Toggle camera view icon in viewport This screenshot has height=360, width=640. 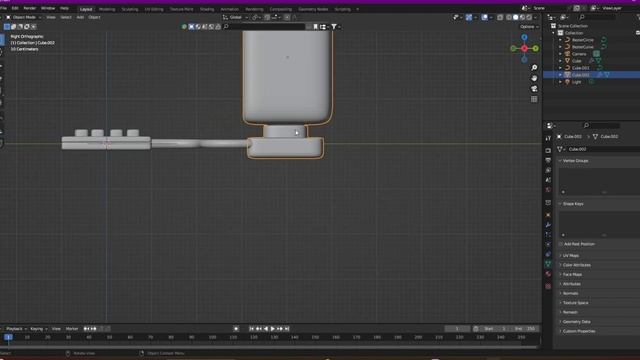click(x=534, y=89)
